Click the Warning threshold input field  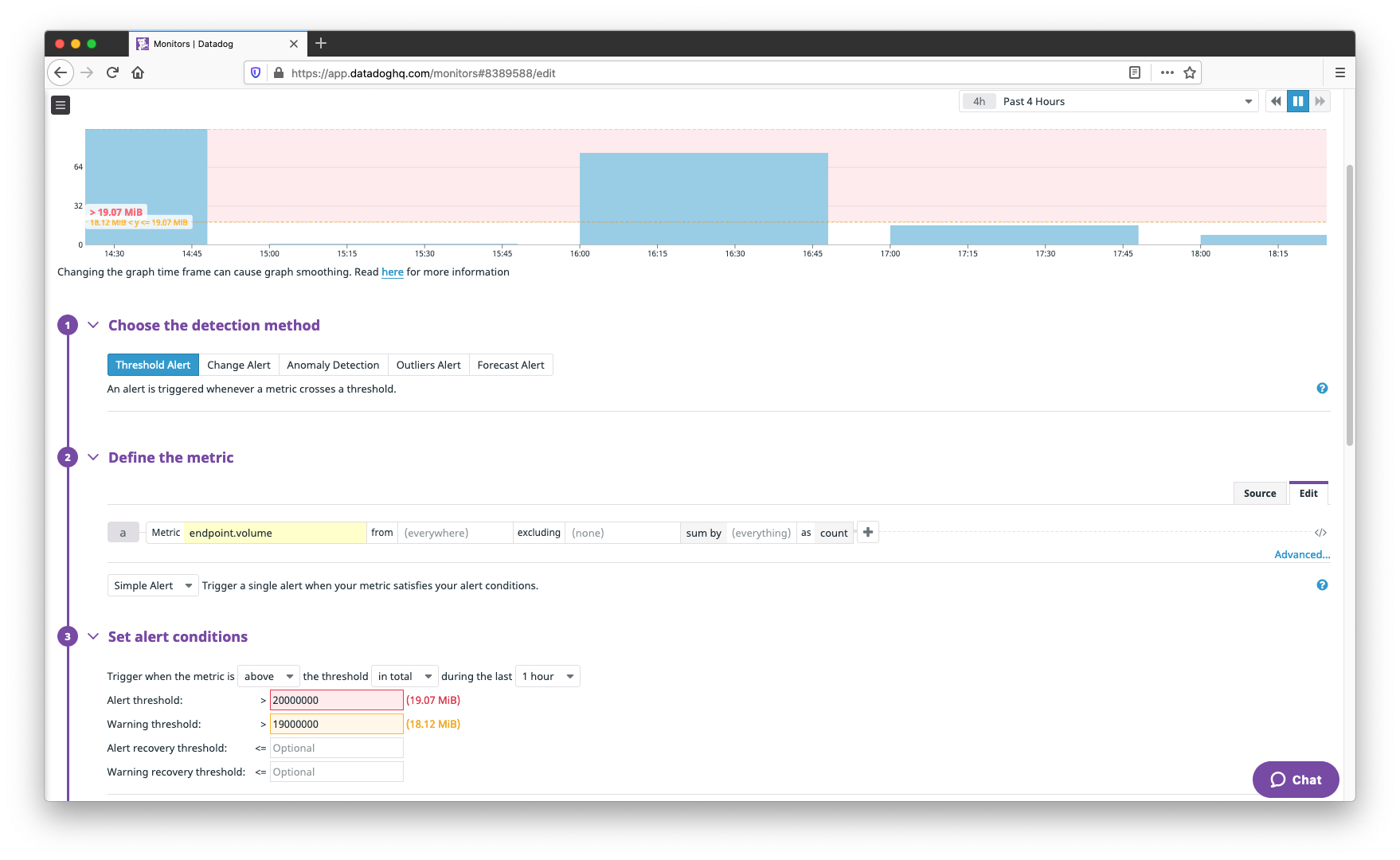click(336, 724)
